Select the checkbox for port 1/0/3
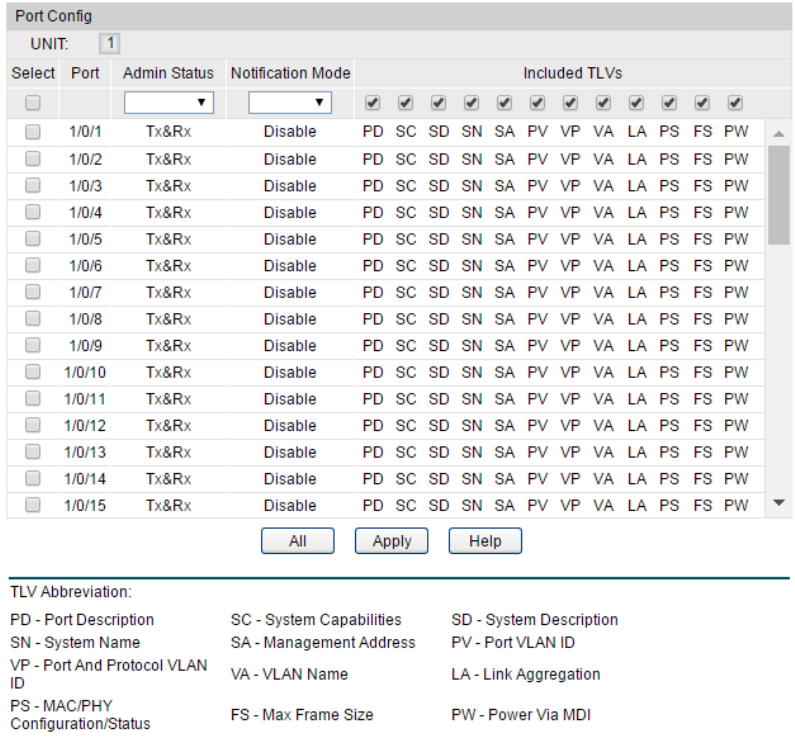Image resolution: width=795 pixels, height=747 pixels. coord(33,186)
